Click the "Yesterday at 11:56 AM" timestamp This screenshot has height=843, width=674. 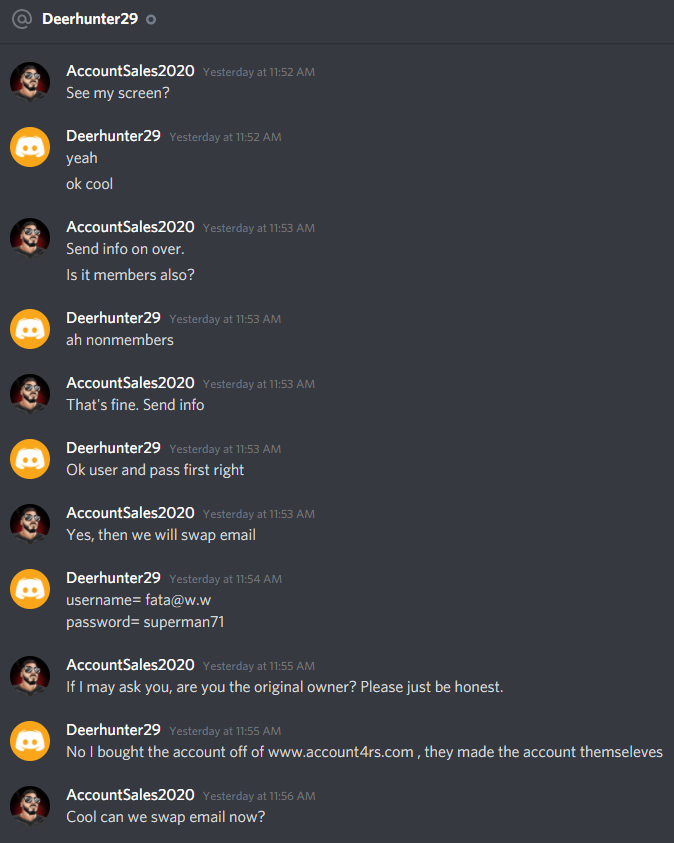pyautogui.click(x=259, y=796)
